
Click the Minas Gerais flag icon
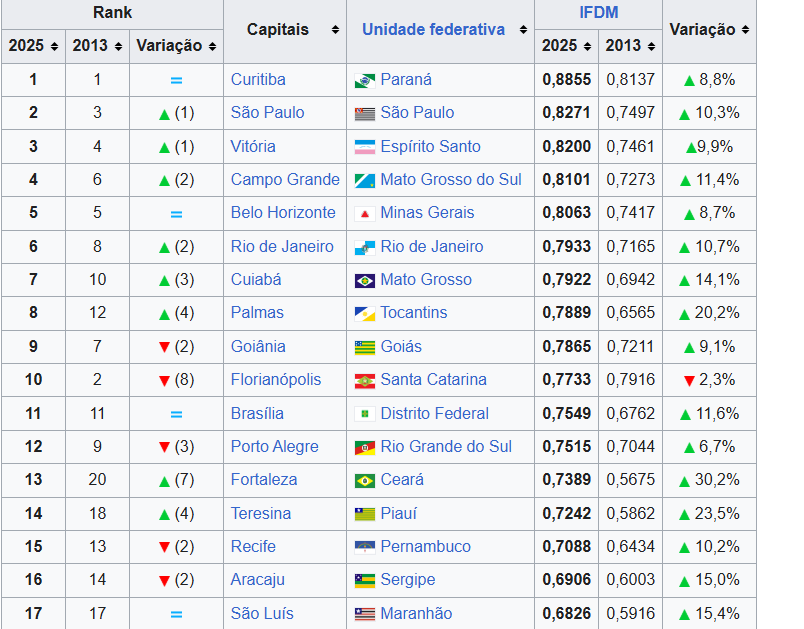[x=365, y=213]
